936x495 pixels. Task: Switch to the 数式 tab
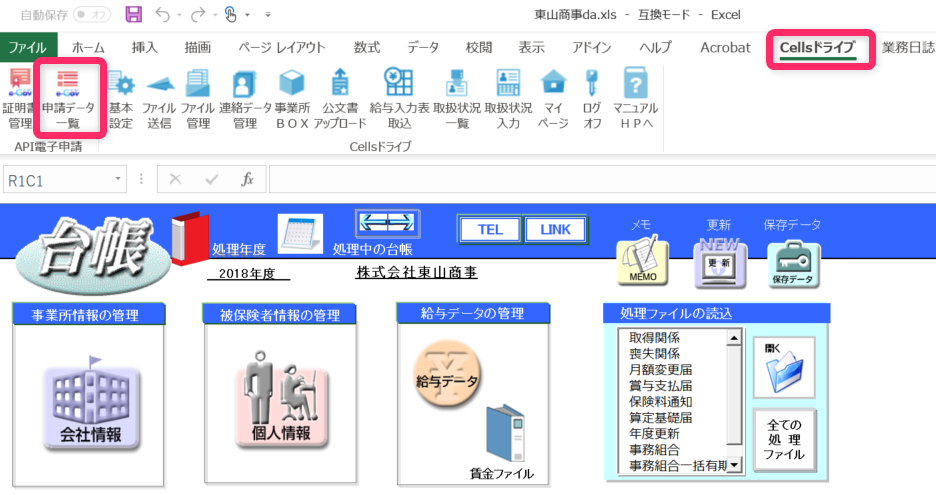coord(367,48)
